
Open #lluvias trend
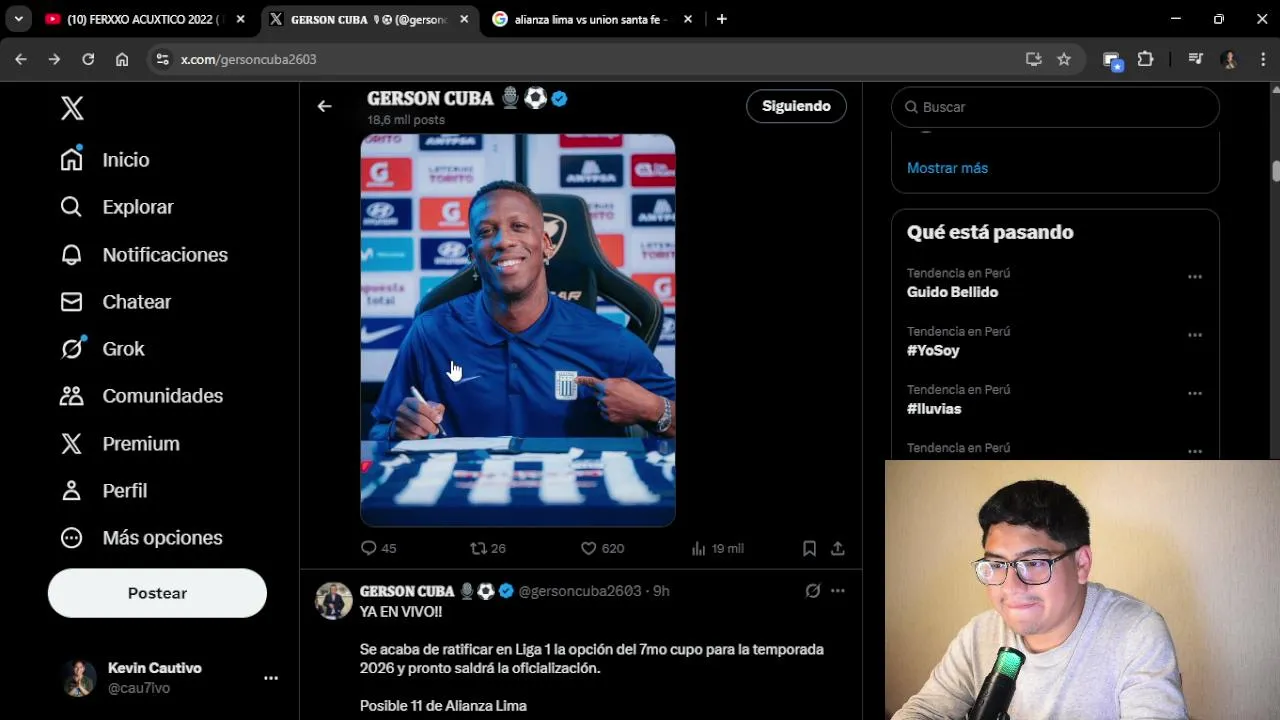point(934,409)
